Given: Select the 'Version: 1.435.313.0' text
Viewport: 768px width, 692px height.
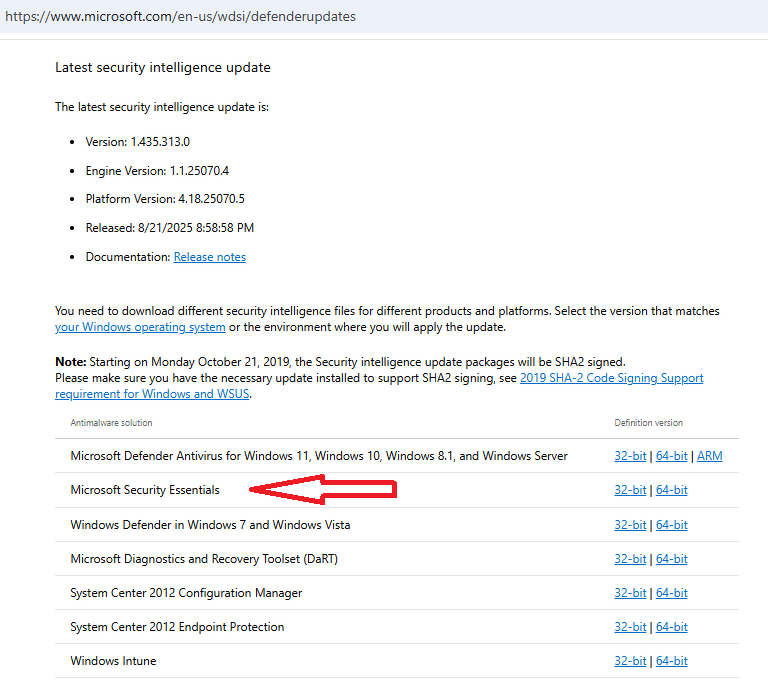Looking at the screenshot, I should pos(138,142).
